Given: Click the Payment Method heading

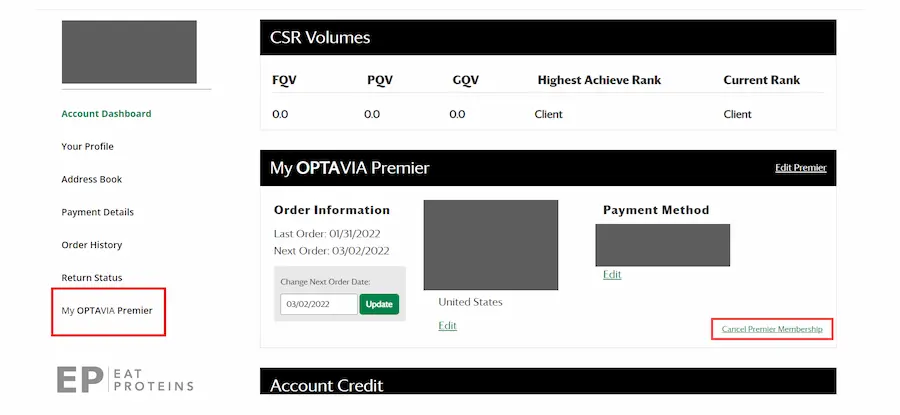Looking at the screenshot, I should [x=656, y=210].
